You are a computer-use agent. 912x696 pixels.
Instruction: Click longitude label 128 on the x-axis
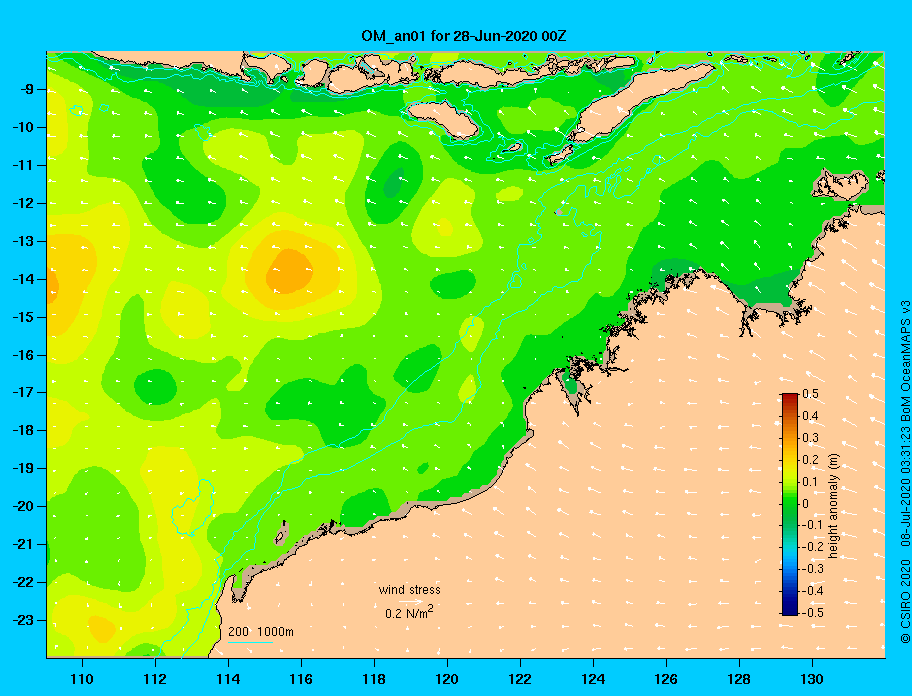739,679
